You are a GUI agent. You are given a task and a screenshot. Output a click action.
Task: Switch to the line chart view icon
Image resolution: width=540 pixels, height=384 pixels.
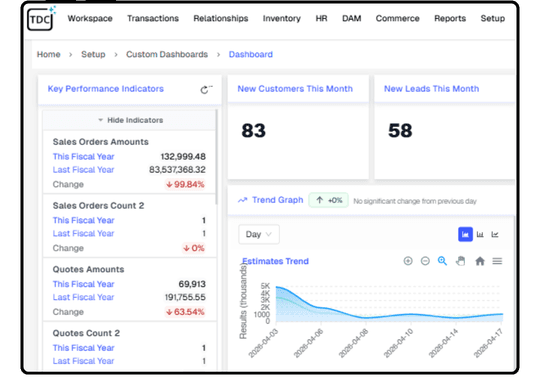tap(495, 235)
